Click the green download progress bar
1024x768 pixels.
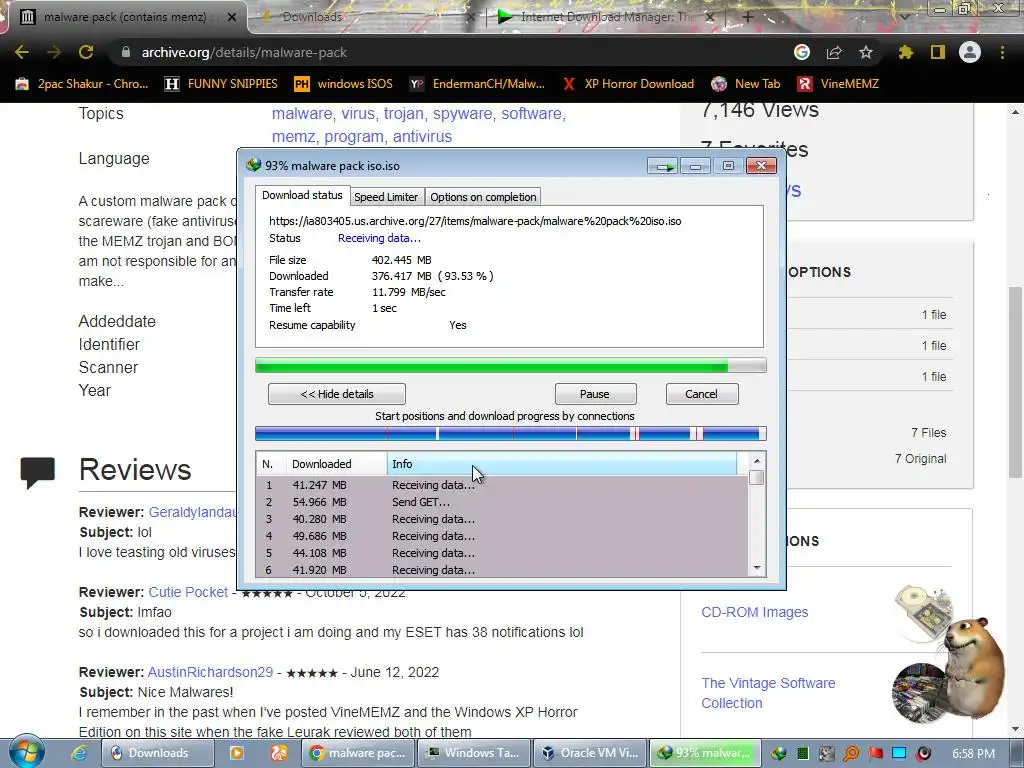(x=511, y=366)
